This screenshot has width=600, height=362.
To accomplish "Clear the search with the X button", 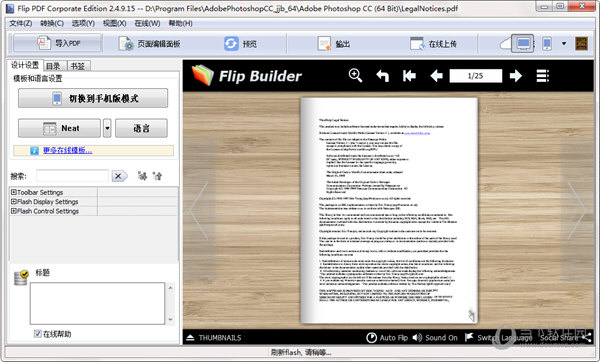I will point(119,176).
